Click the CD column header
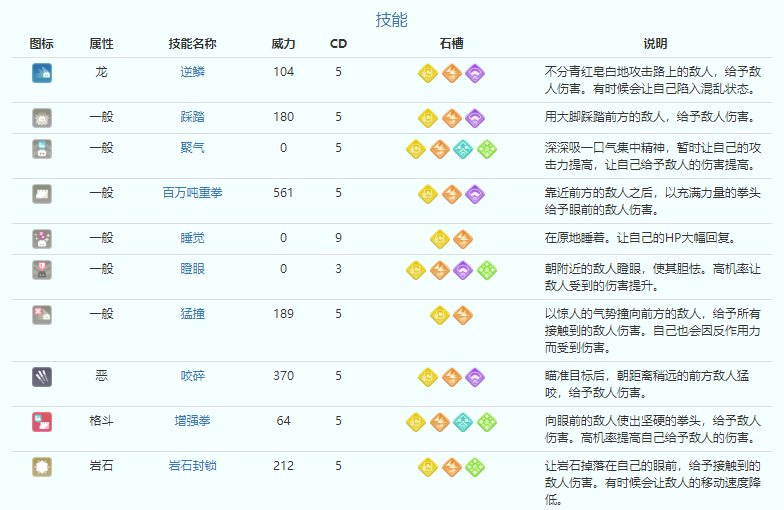 pyautogui.click(x=338, y=44)
